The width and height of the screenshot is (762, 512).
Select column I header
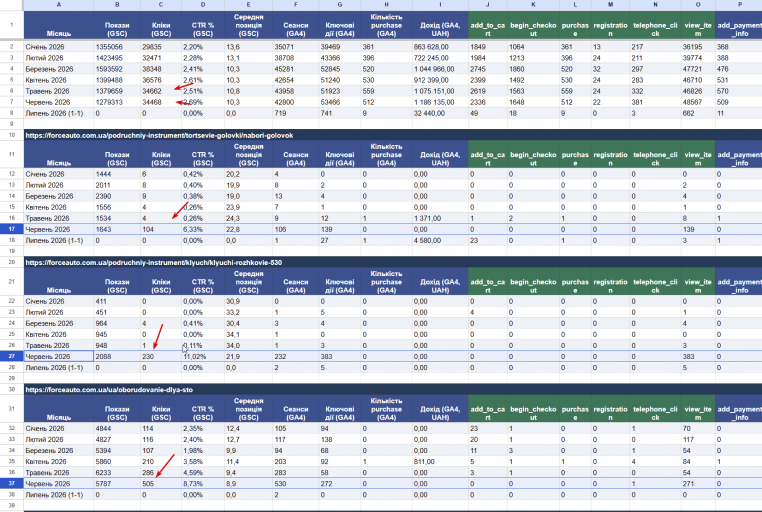point(440,4)
